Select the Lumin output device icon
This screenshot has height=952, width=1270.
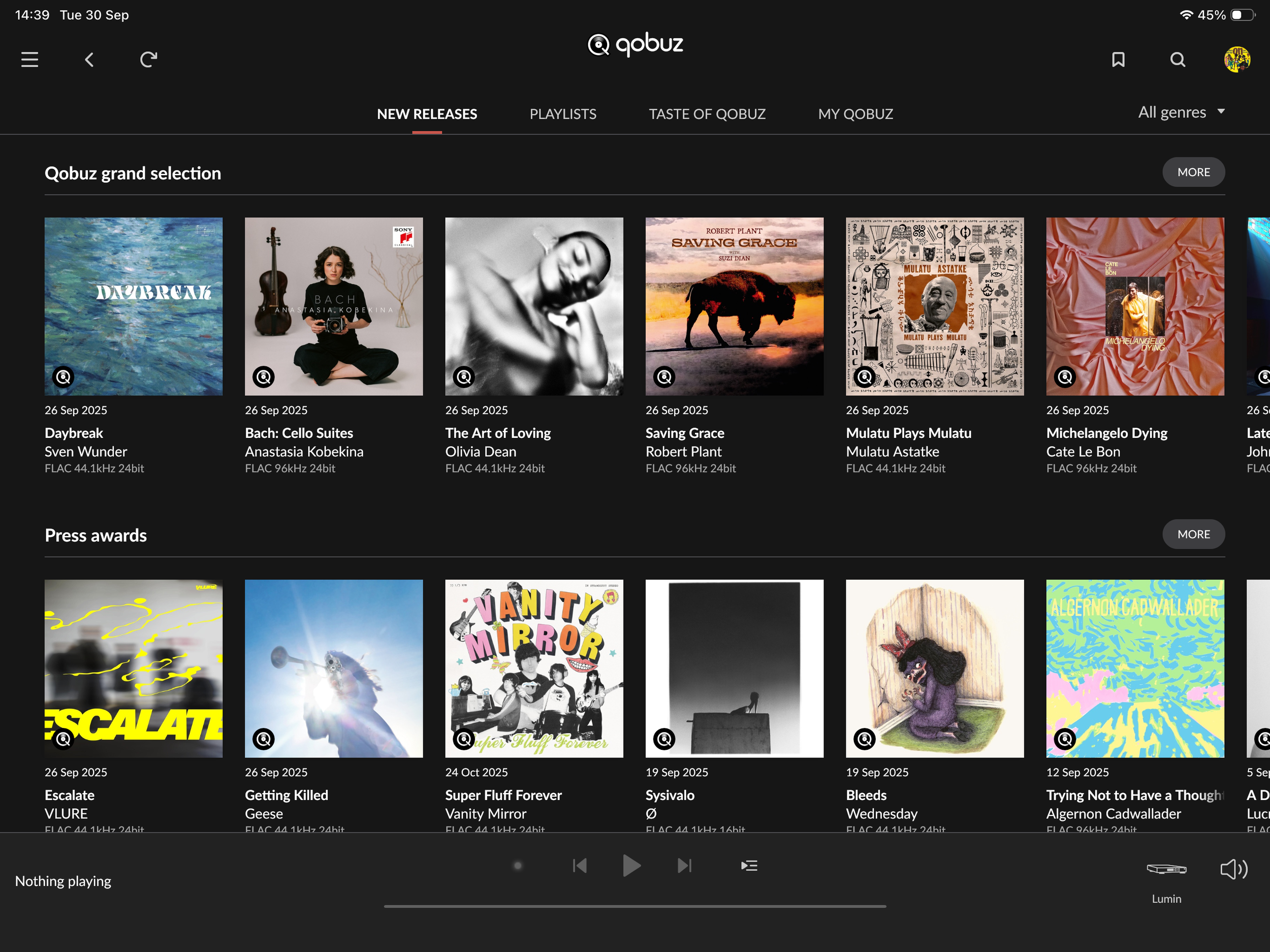(1166, 869)
